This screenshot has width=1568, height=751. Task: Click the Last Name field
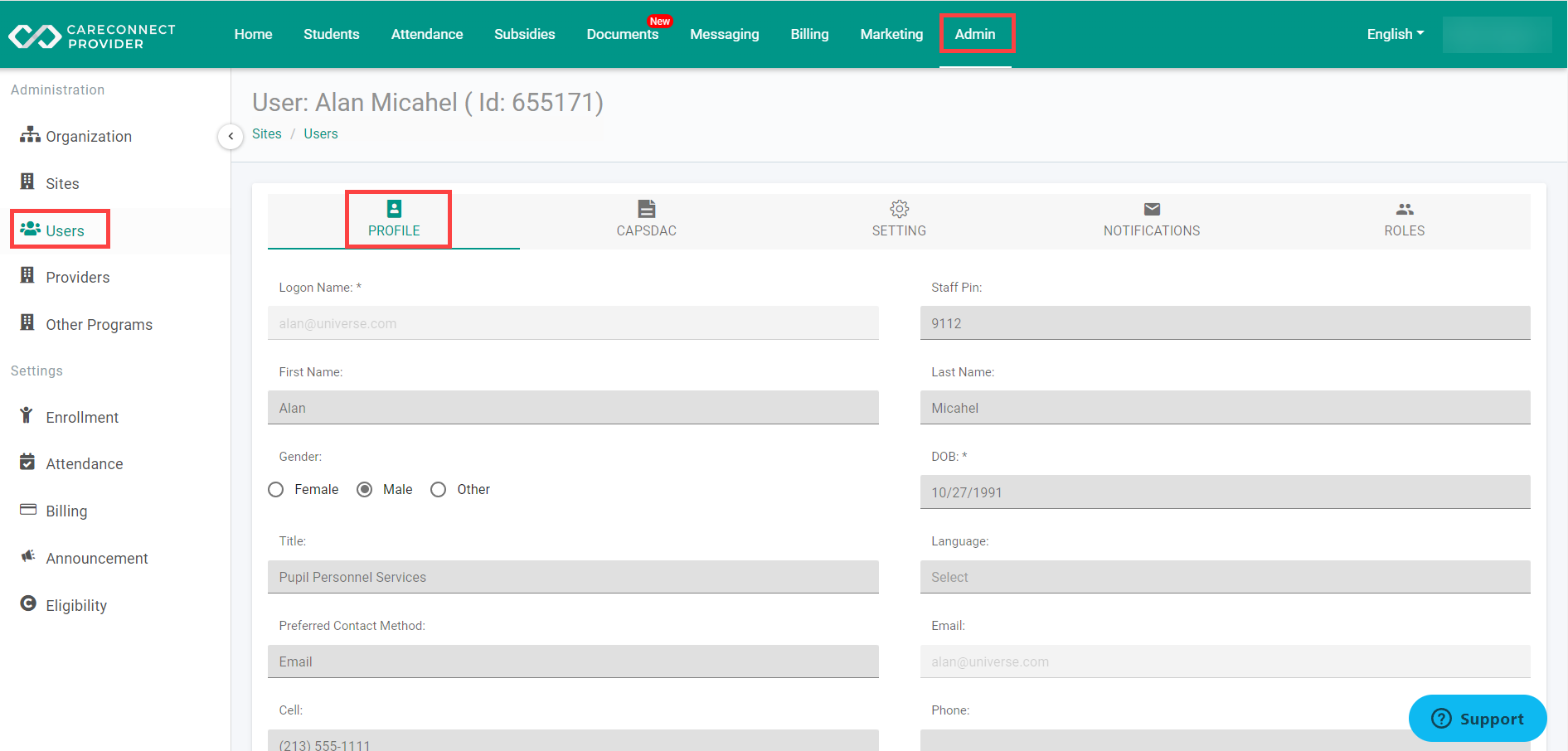click(x=1225, y=408)
